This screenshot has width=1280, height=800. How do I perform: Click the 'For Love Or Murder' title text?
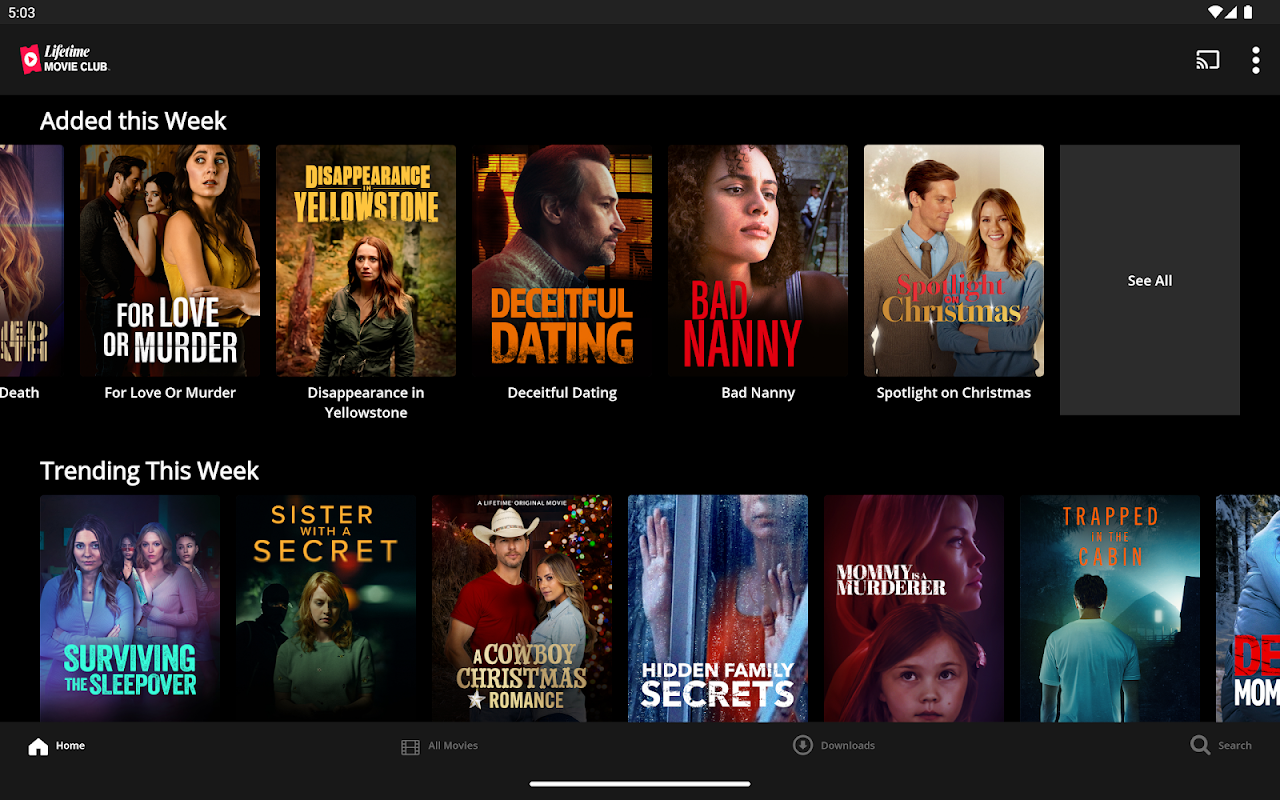(x=170, y=393)
